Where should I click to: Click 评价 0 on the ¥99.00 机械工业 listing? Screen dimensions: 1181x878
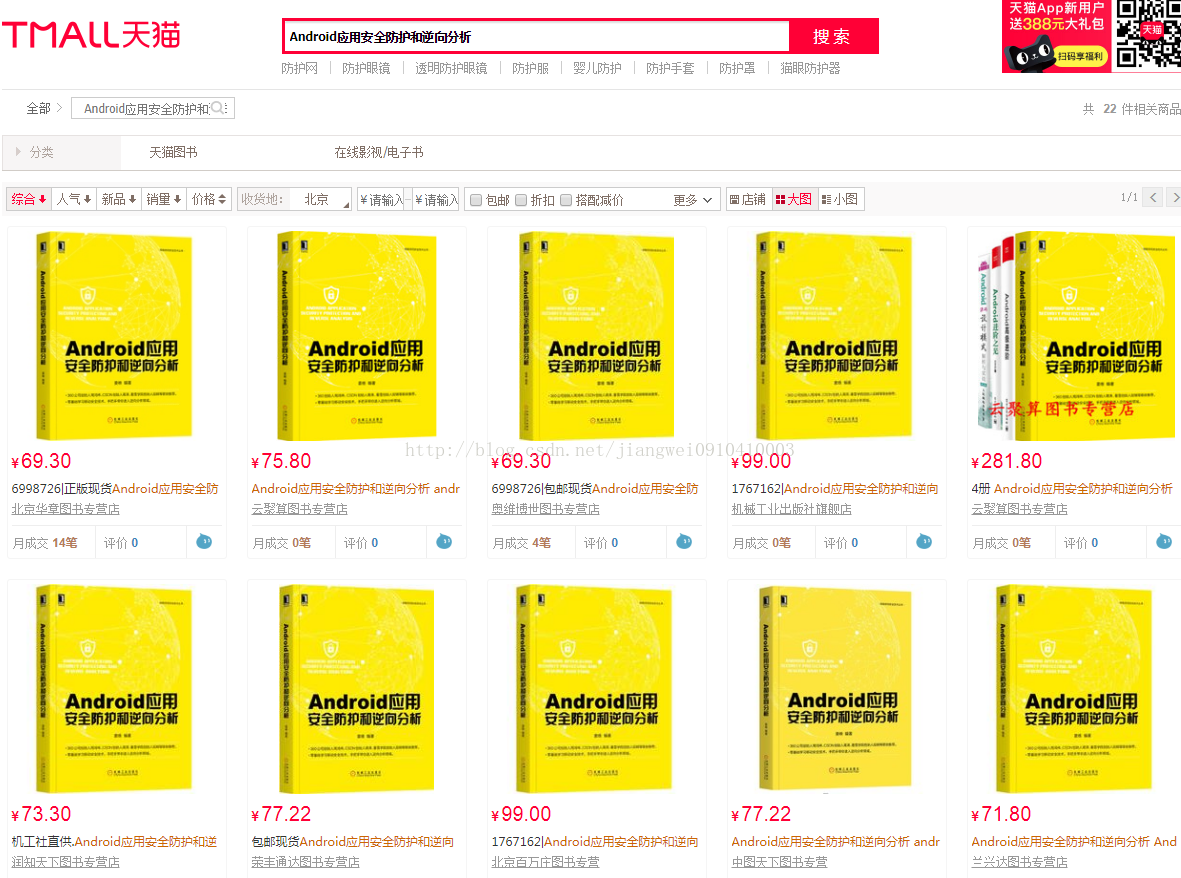coord(841,543)
